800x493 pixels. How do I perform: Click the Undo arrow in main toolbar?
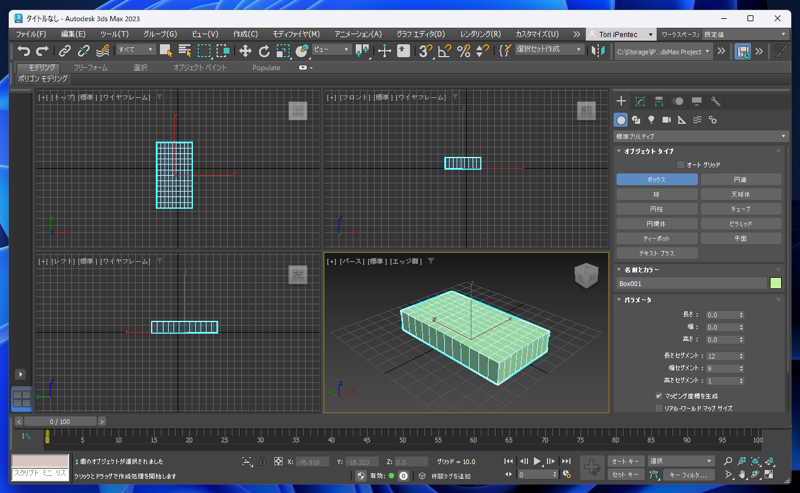23,51
